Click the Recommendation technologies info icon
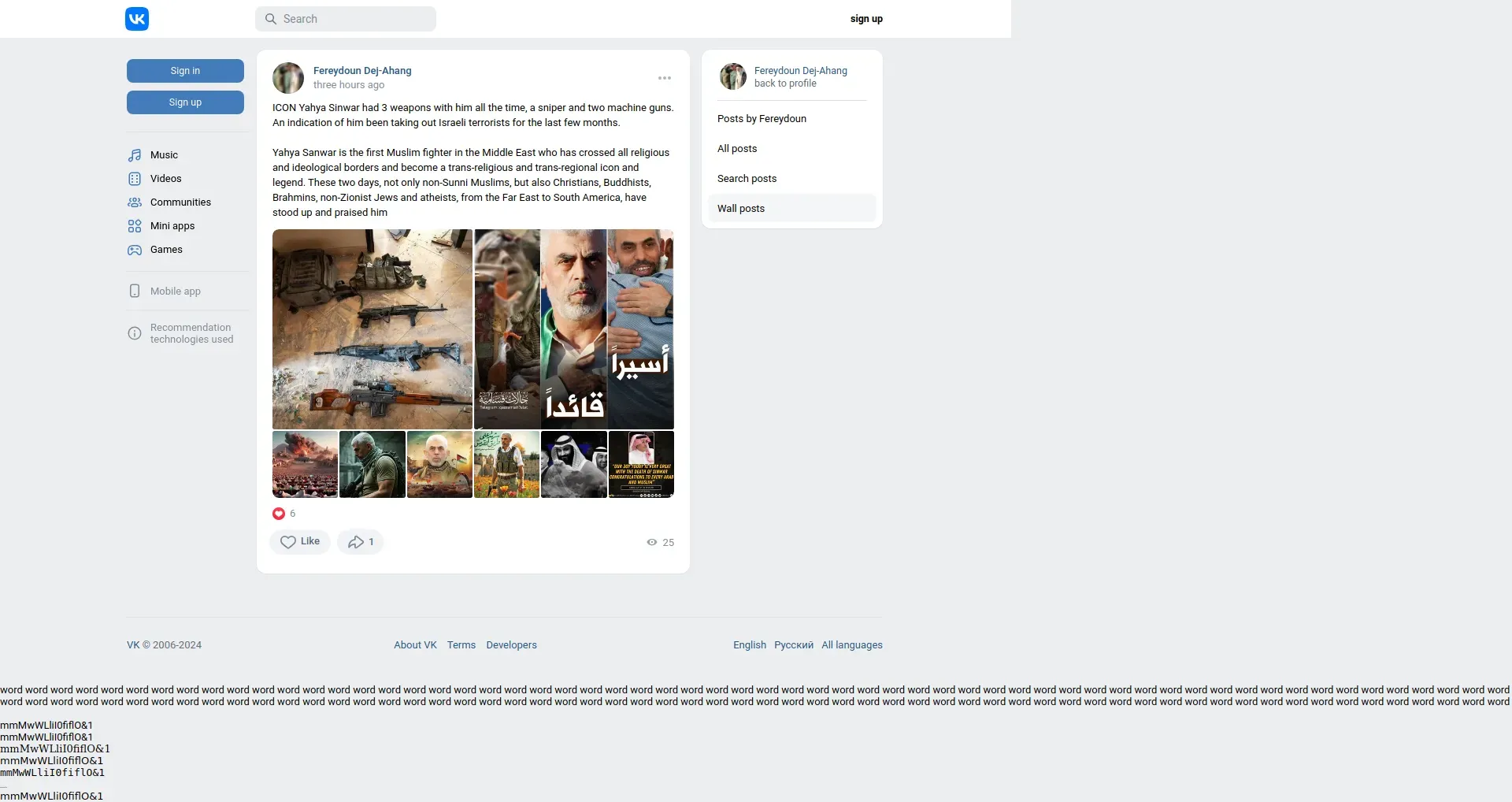Image resolution: width=1512 pixels, height=802 pixels. point(135,333)
